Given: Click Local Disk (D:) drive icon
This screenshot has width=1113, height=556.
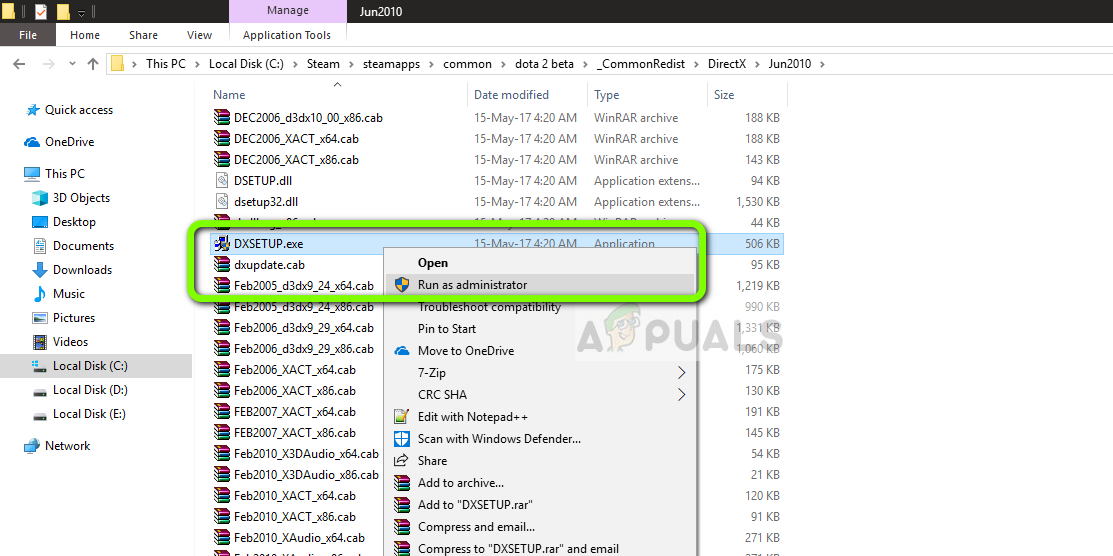Looking at the screenshot, I should pyautogui.click(x=40, y=391).
